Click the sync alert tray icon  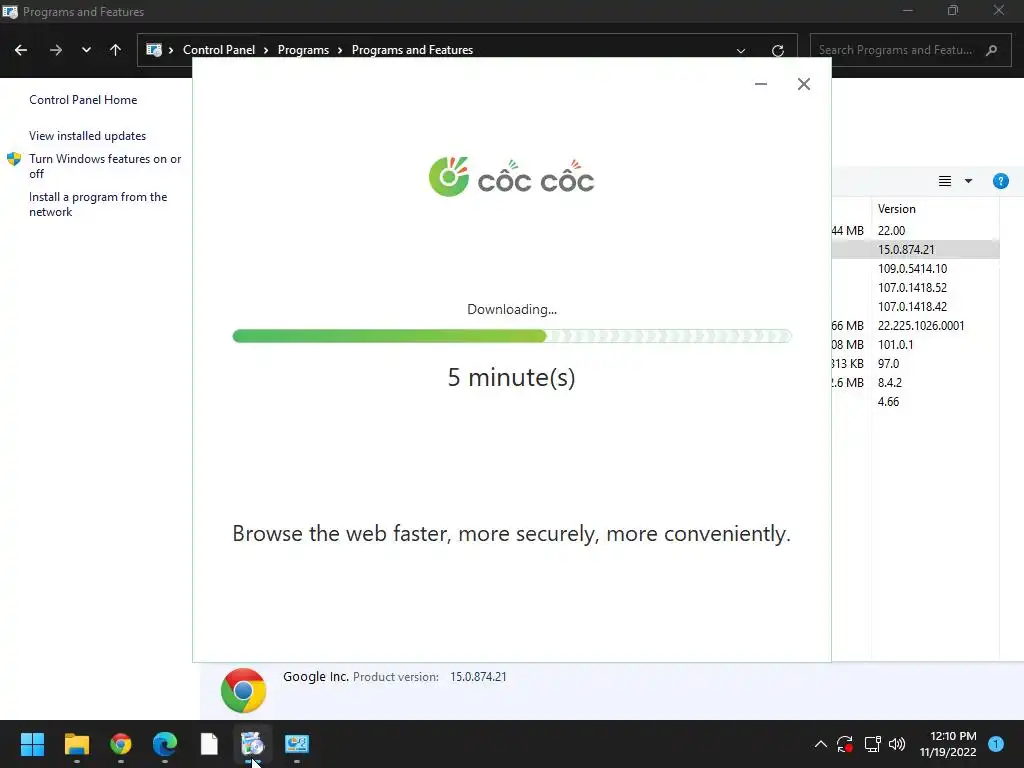click(844, 744)
